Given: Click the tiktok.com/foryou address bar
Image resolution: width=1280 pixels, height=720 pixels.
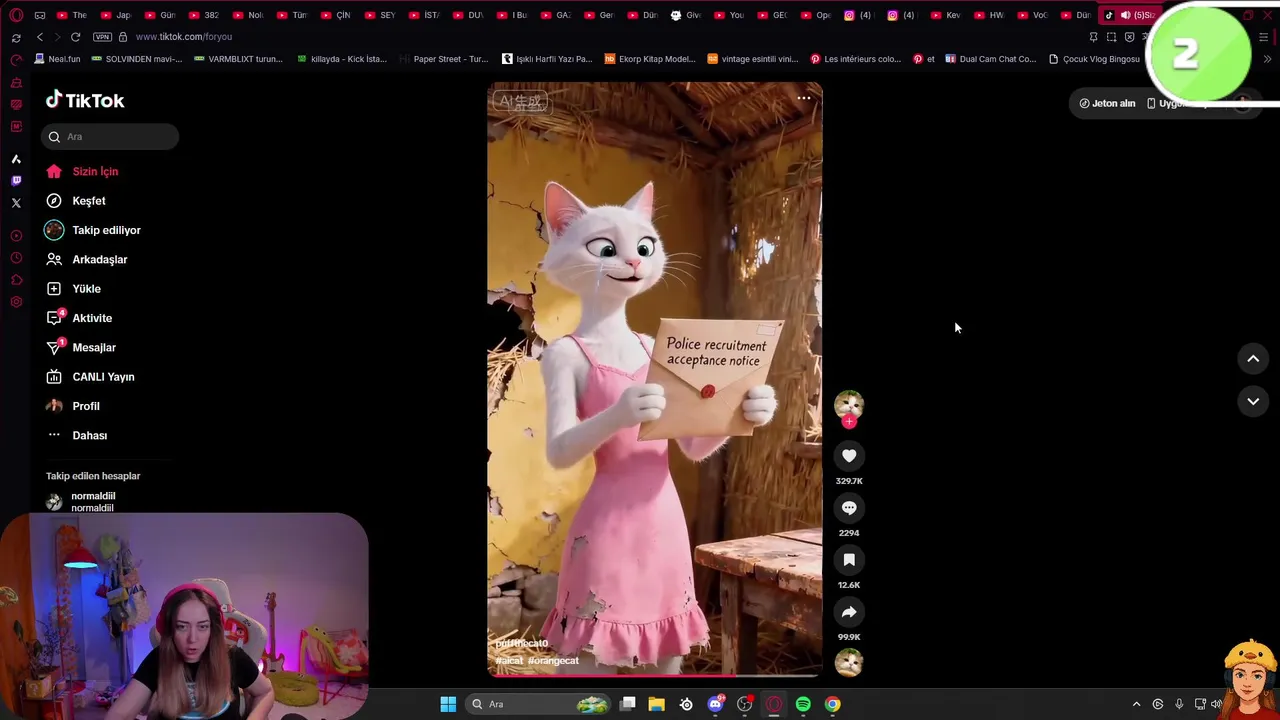Looking at the screenshot, I should click(x=183, y=37).
